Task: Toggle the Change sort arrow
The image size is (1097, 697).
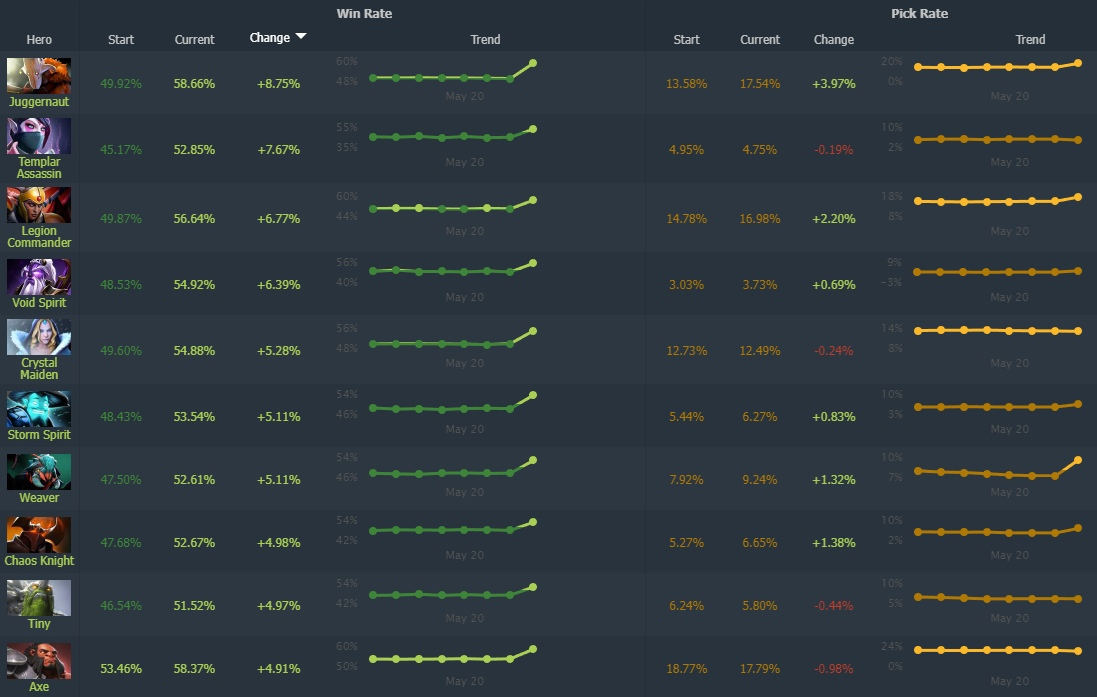Action: click(x=301, y=36)
